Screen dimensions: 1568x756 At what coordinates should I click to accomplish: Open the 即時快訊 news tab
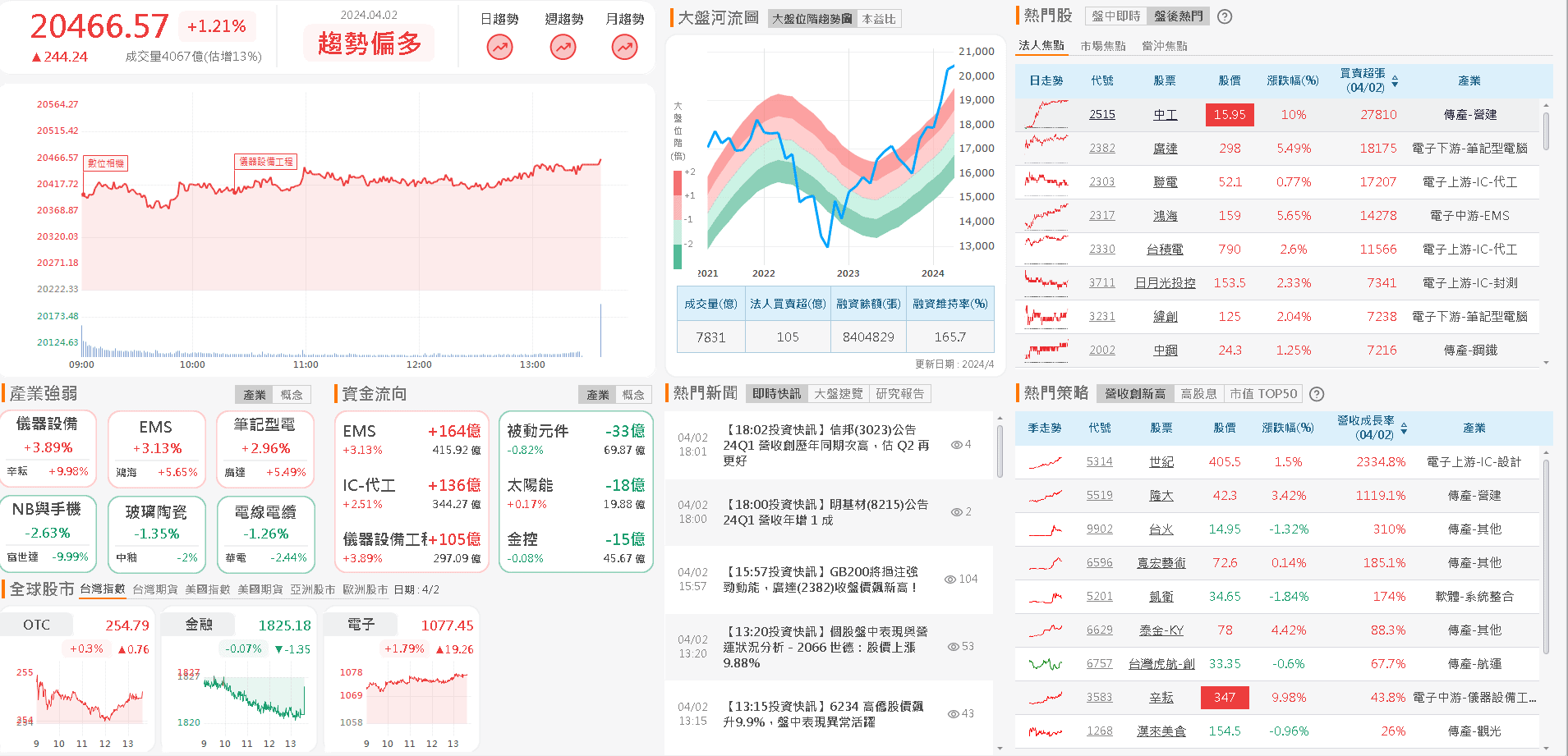coord(776,394)
